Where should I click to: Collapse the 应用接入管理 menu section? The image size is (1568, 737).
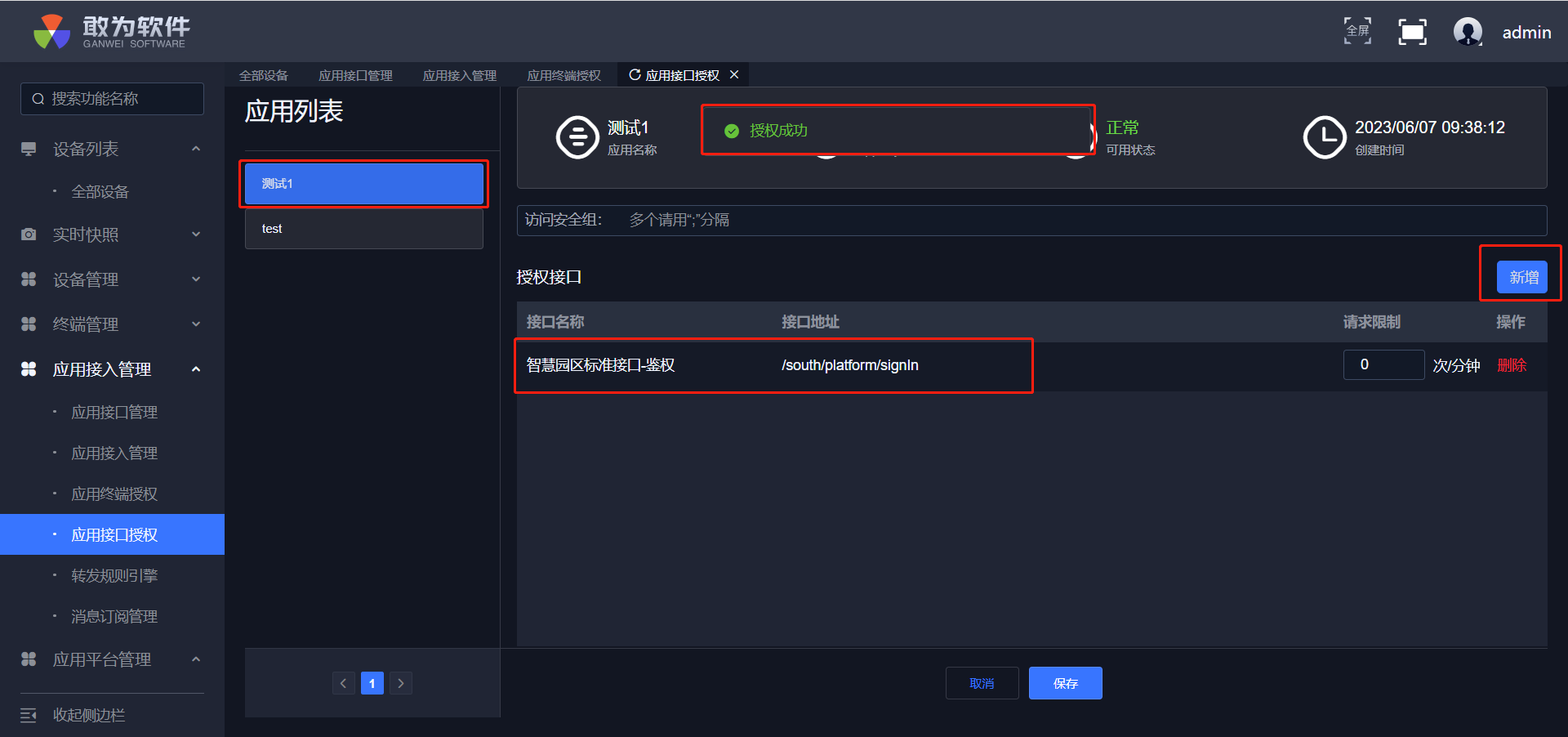tap(196, 369)
